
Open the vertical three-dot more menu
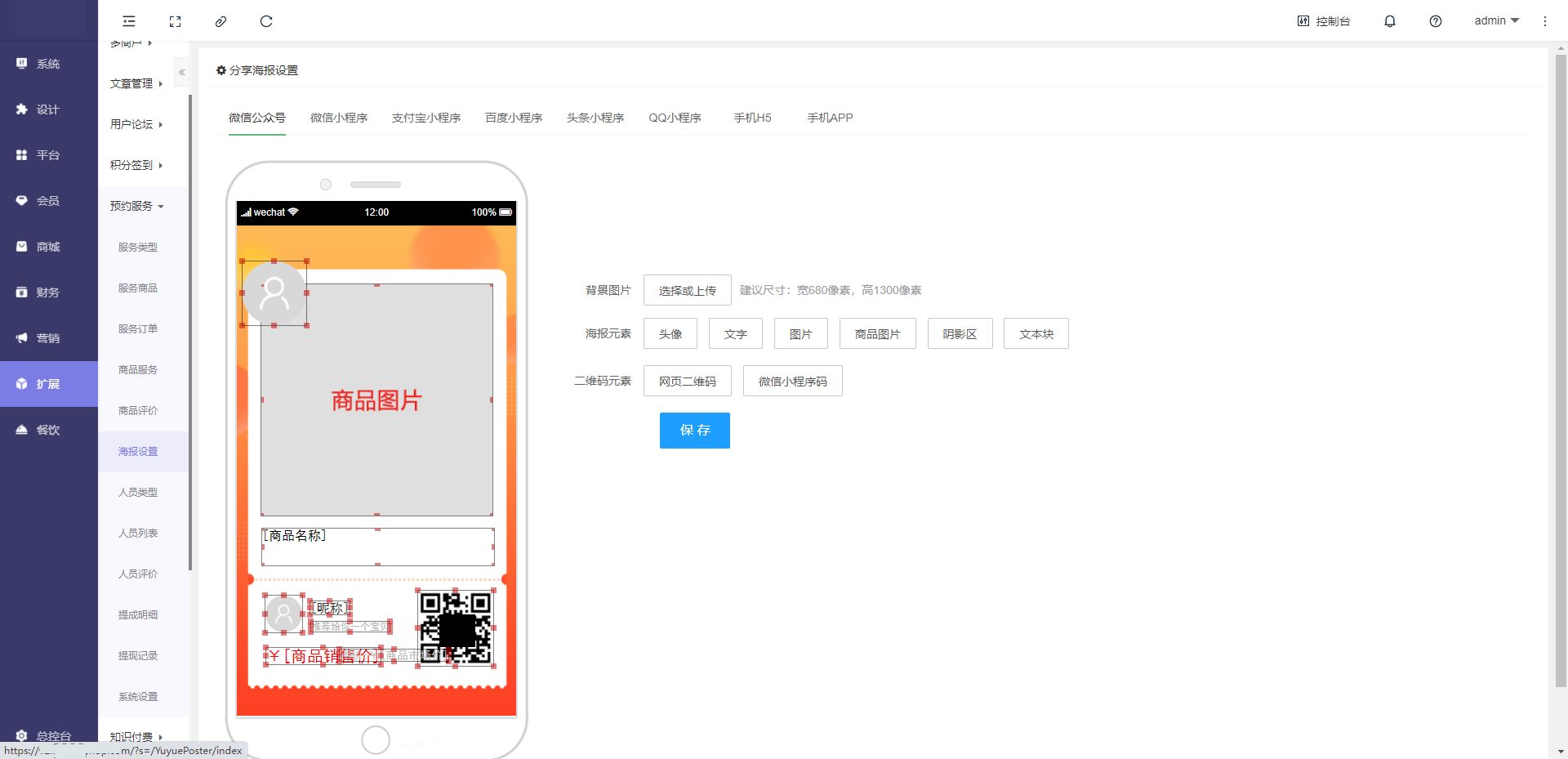click(1544, 21)
